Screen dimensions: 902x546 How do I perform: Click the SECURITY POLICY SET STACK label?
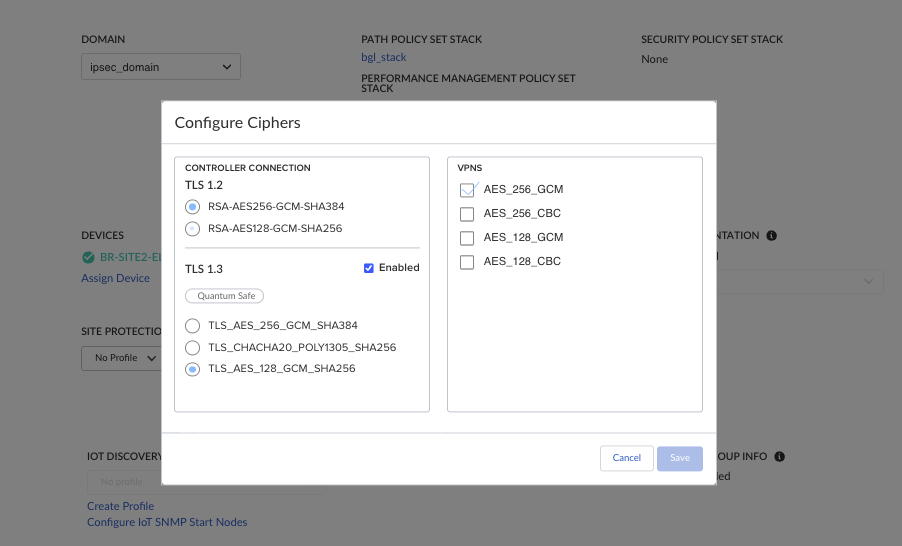pos(712,39)
